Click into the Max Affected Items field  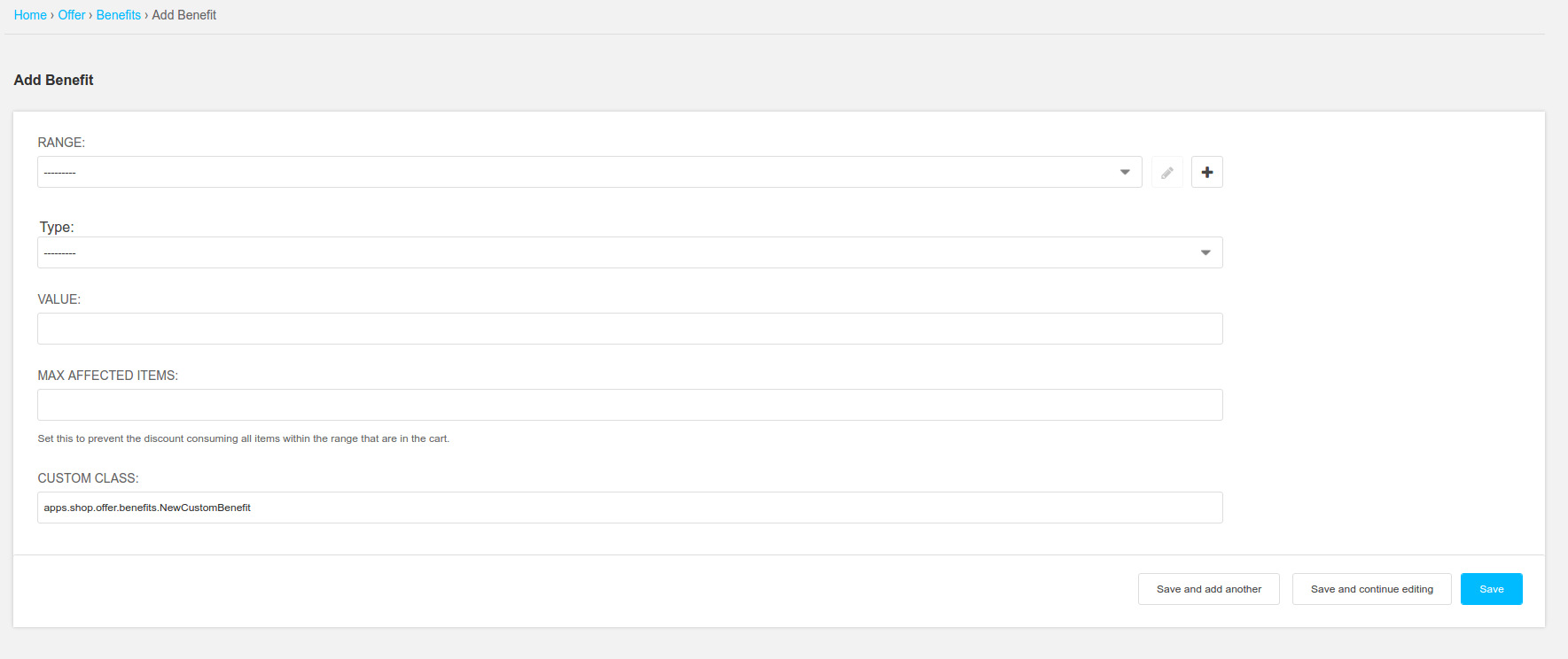pos(629,405)
